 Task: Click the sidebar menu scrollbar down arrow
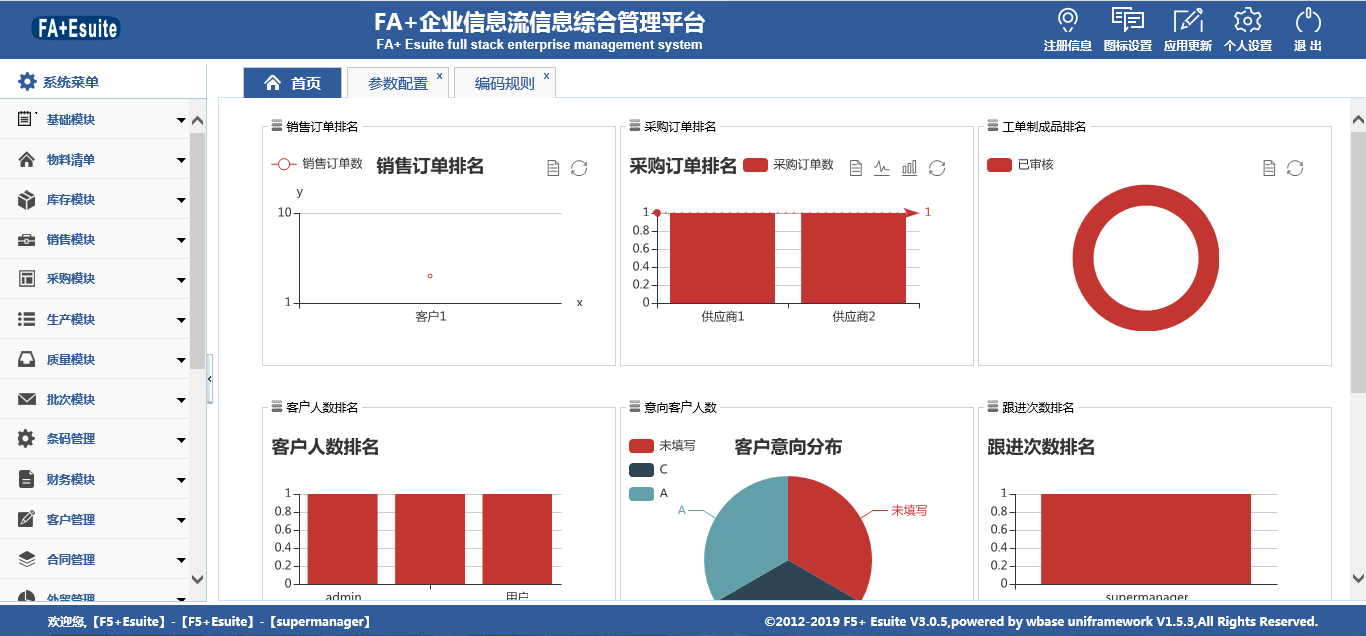[197, 578]
